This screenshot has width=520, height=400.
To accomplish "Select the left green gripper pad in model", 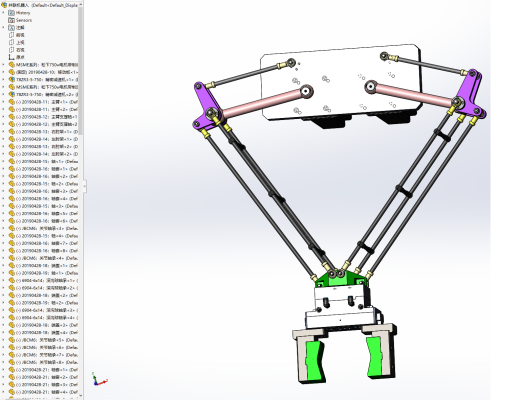I will [314, 361].
